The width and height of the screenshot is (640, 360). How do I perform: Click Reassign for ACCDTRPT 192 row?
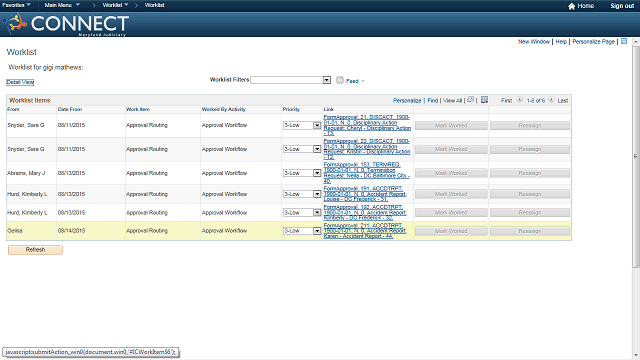pyautogui.click(x=530, y=213)
